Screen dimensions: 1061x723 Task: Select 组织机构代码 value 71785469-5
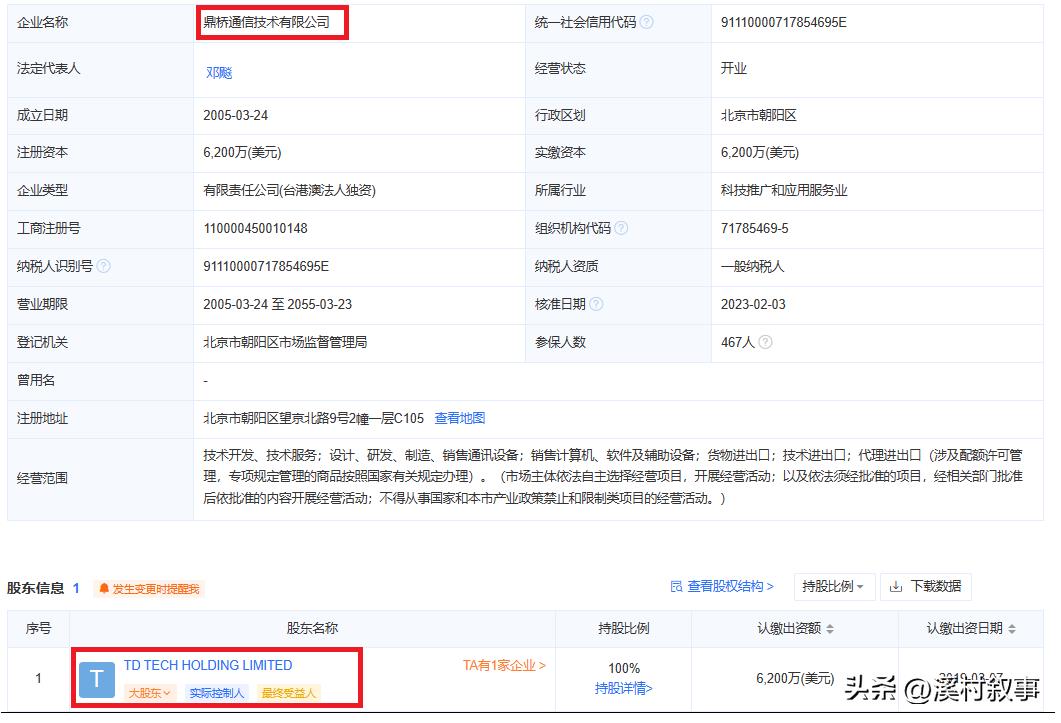click(754, 228)
